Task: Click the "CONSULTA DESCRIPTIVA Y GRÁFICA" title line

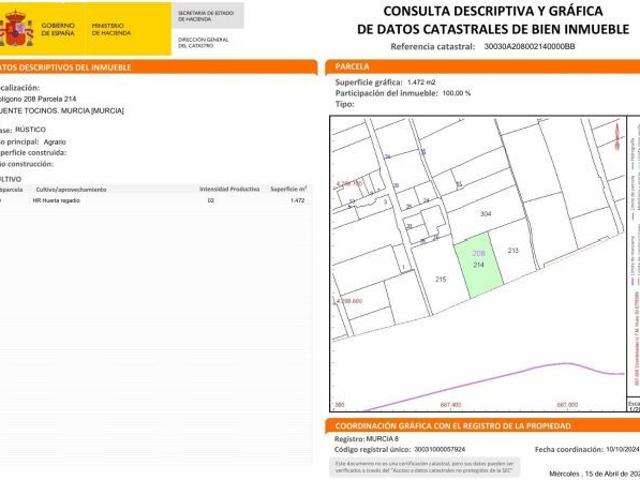Action: [493, 11]
